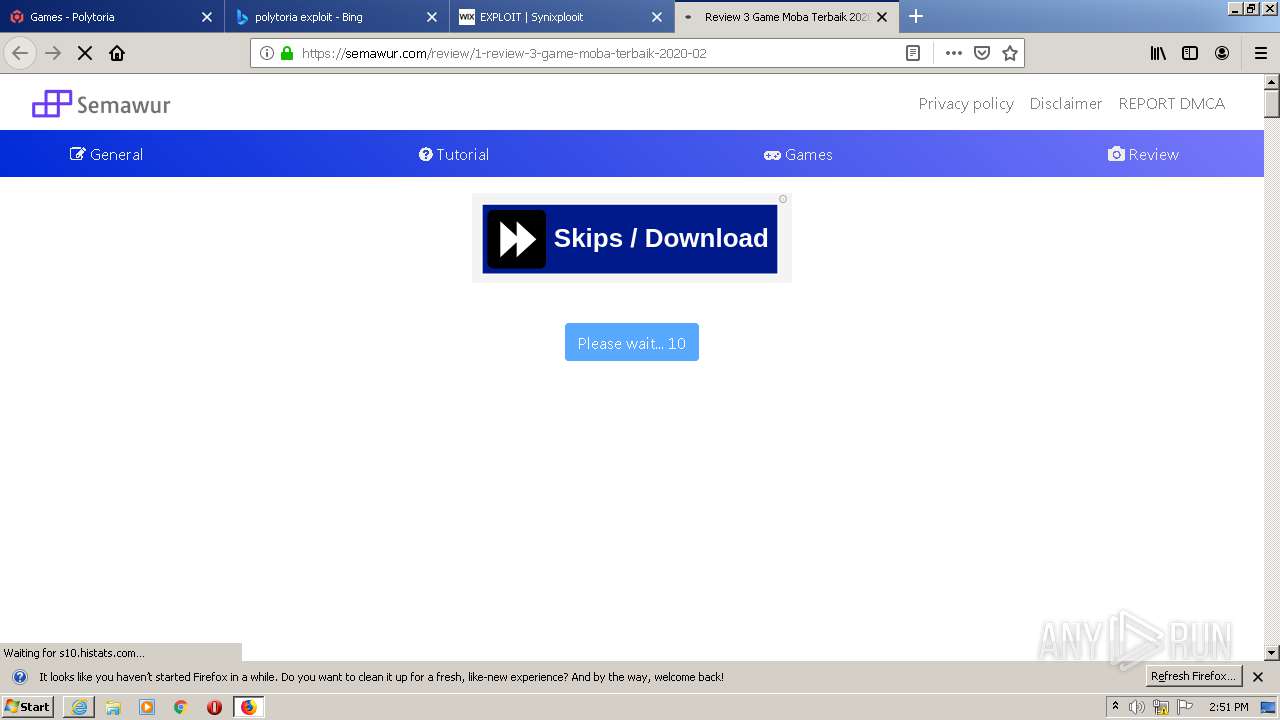Open the Privacy policy link
Viewport: 1280px width, 720px height.
966,103
